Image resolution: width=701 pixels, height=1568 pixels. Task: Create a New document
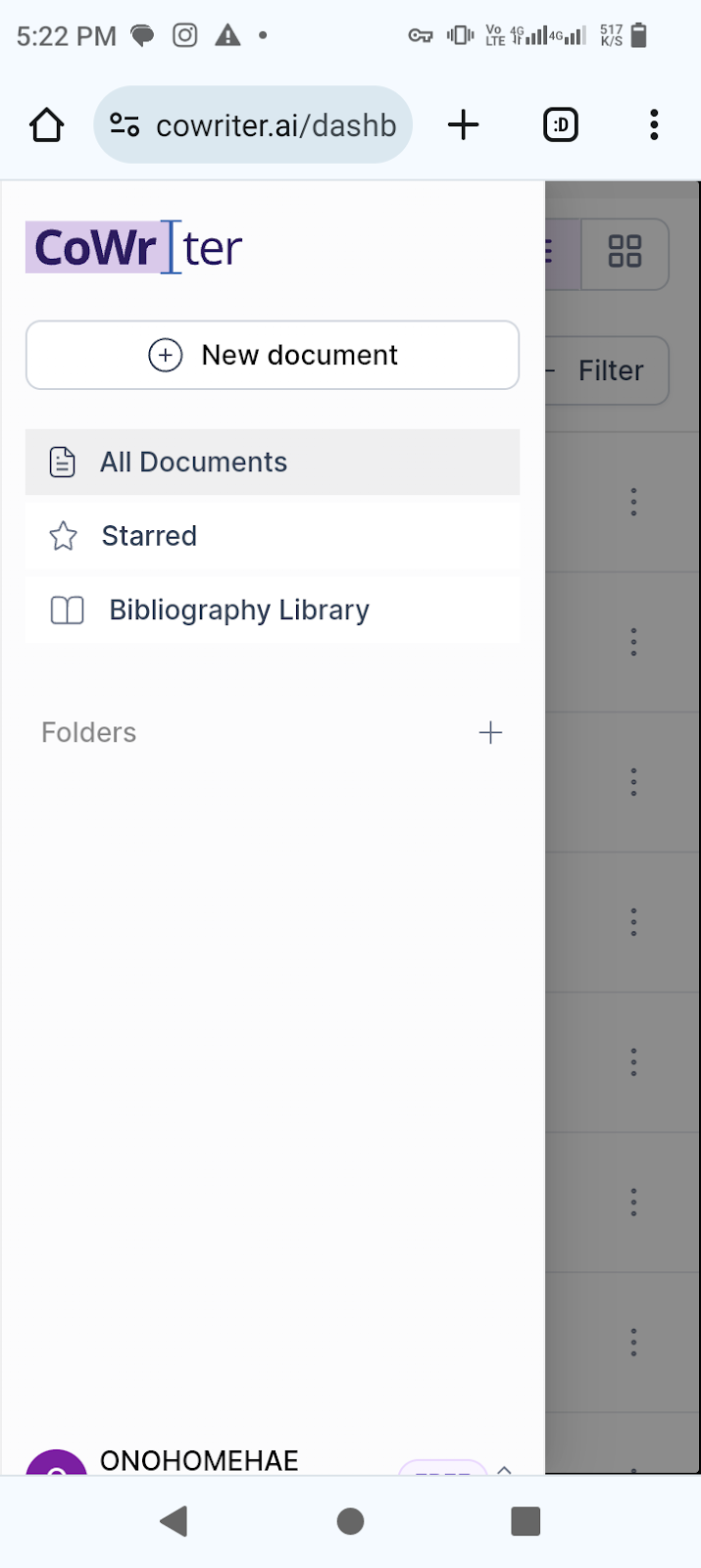(x=273, y=355)
